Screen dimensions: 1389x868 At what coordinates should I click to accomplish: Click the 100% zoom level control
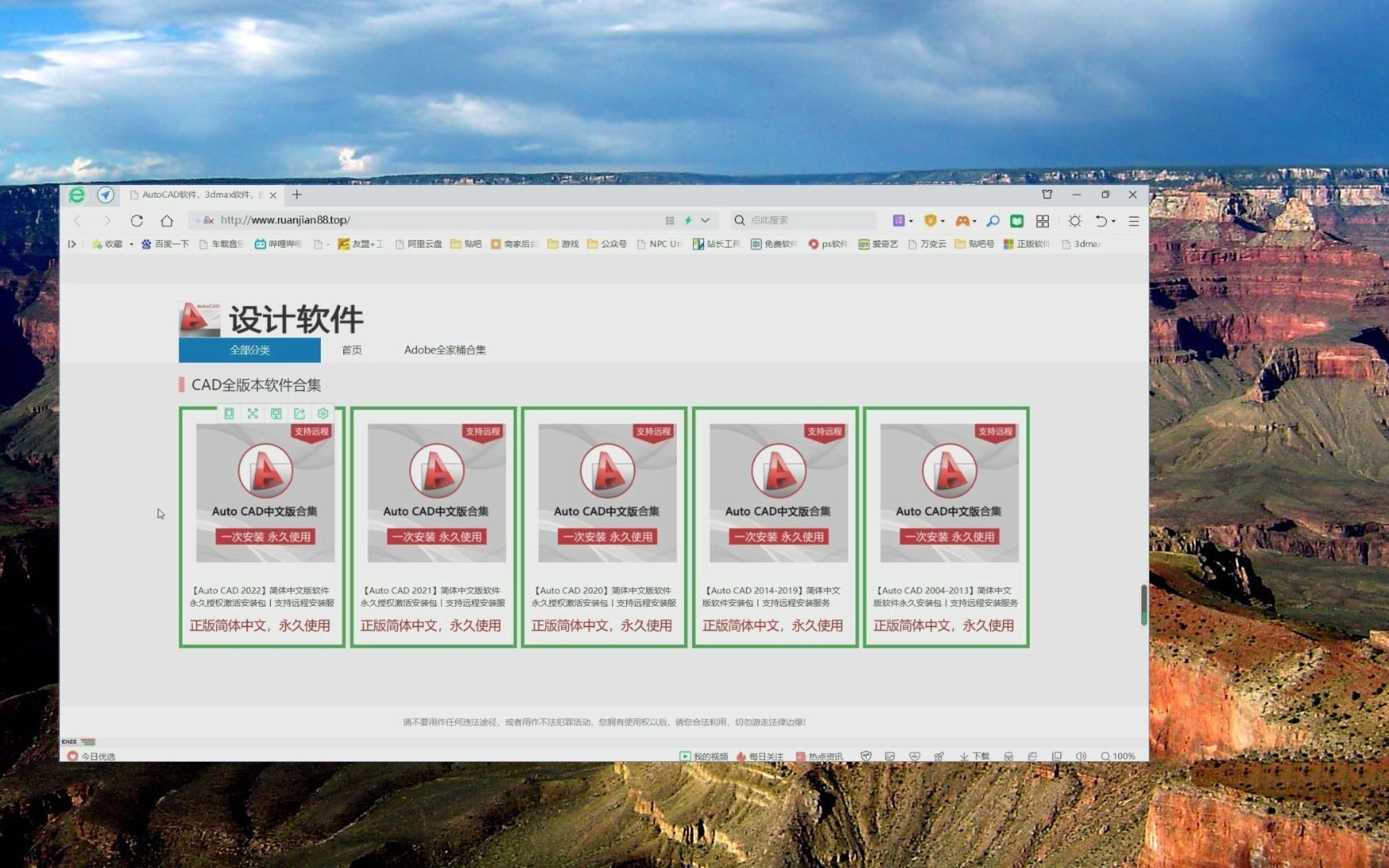click(x=1118, y=756)
